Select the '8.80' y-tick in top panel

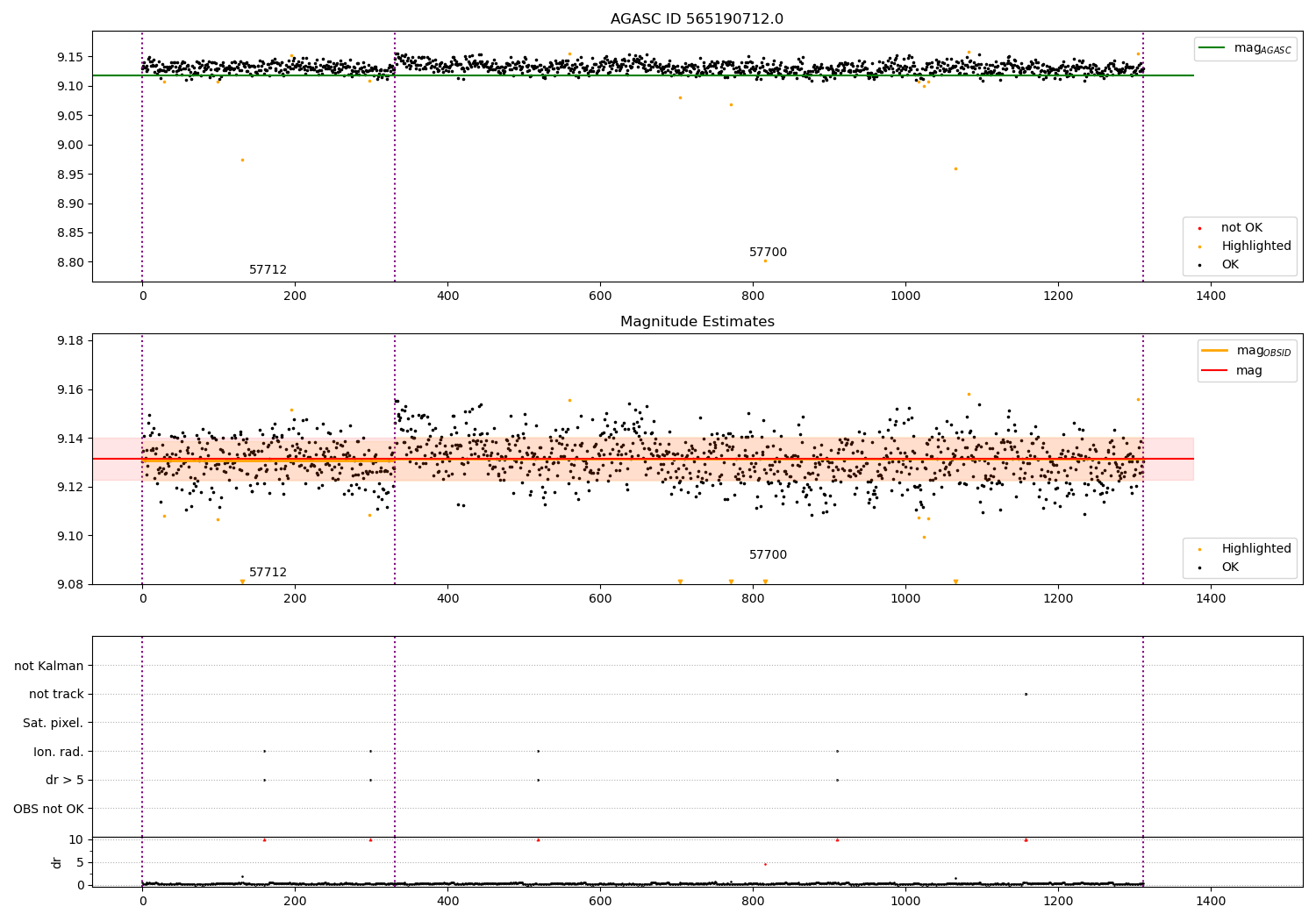click(70, 262)
